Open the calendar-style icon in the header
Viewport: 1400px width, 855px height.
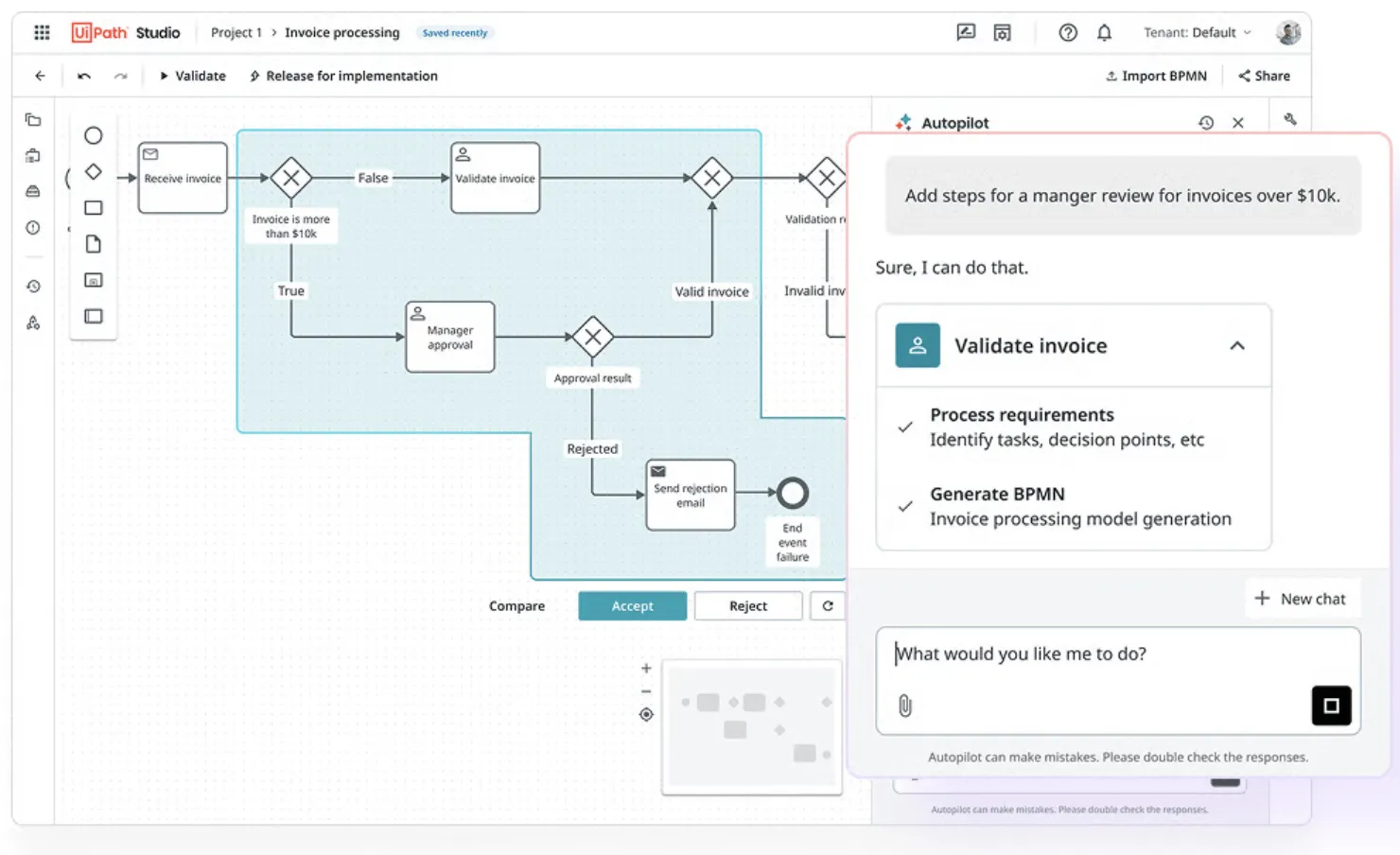1003,32
